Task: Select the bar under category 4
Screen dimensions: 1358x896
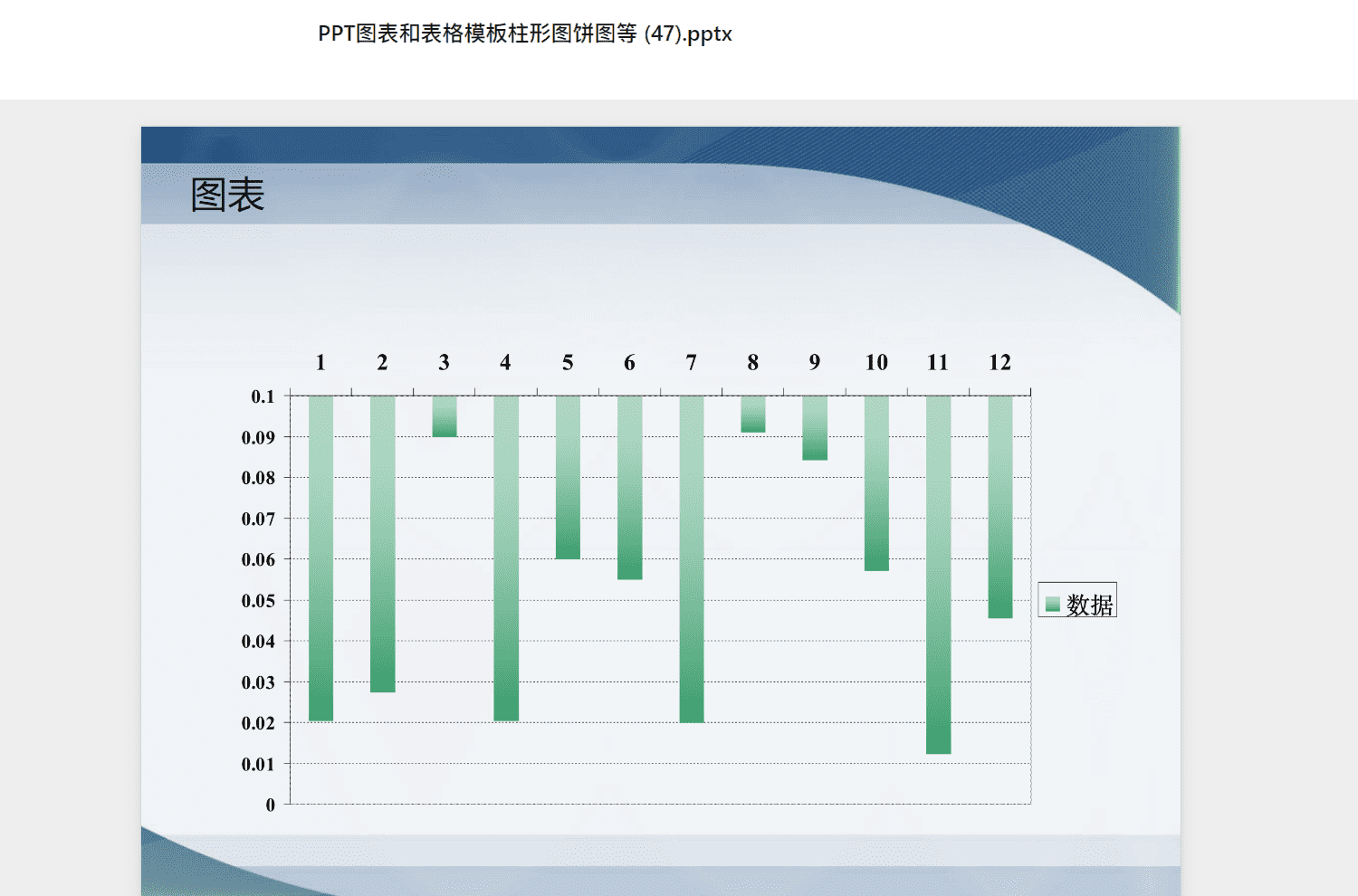Action: 506,558
